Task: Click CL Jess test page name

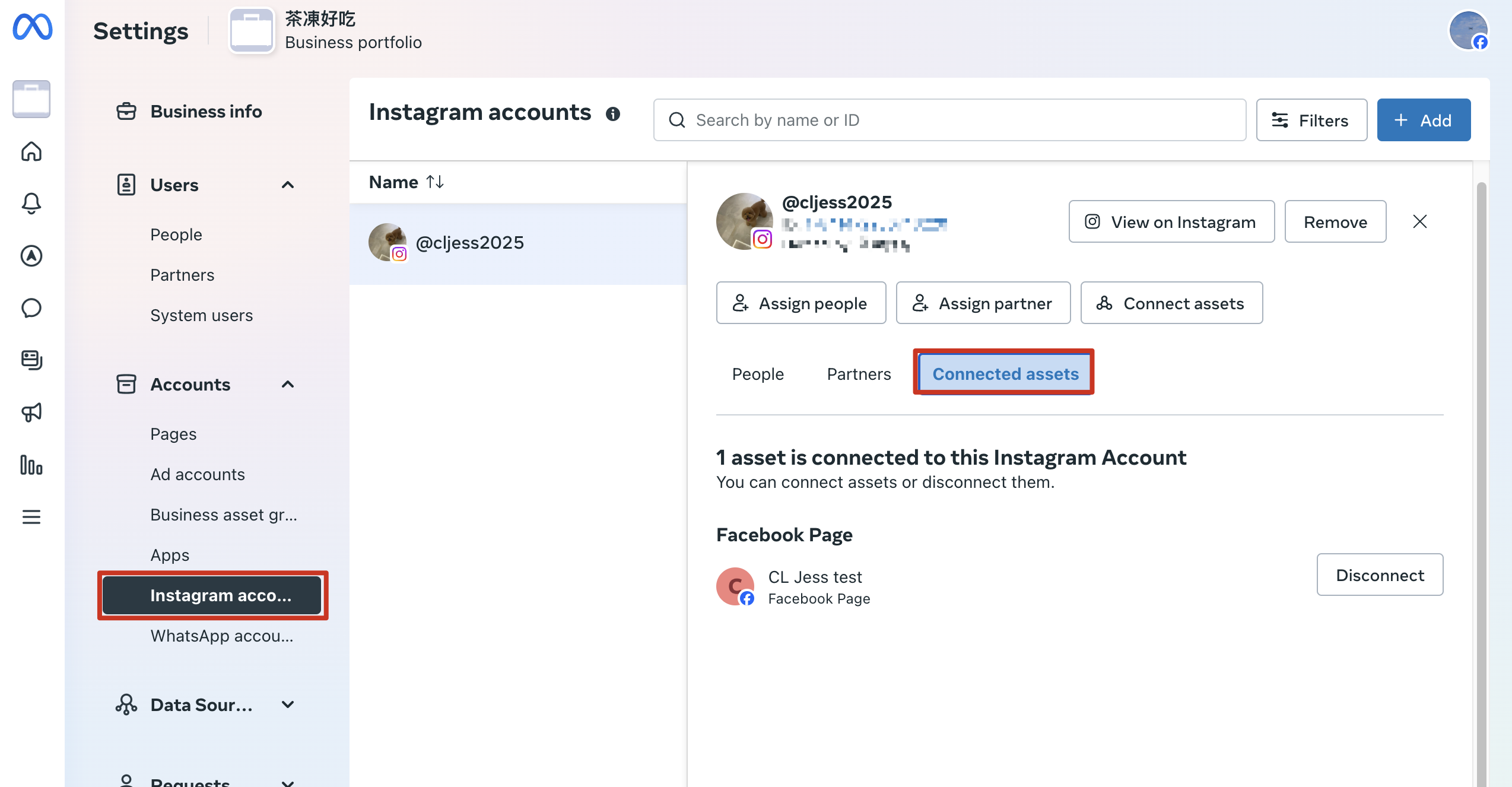Action: 815,577
